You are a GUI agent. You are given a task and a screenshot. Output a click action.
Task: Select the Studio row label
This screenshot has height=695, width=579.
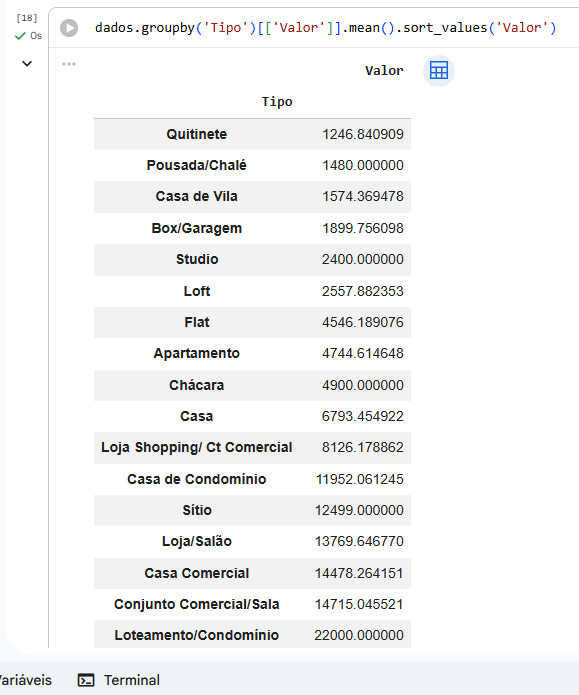pos(197,259)
